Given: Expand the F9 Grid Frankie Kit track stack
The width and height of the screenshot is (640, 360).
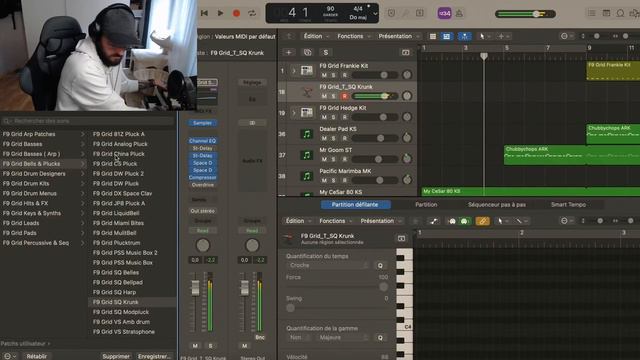Looking at the screenshot, I should (x=293, y=71).
